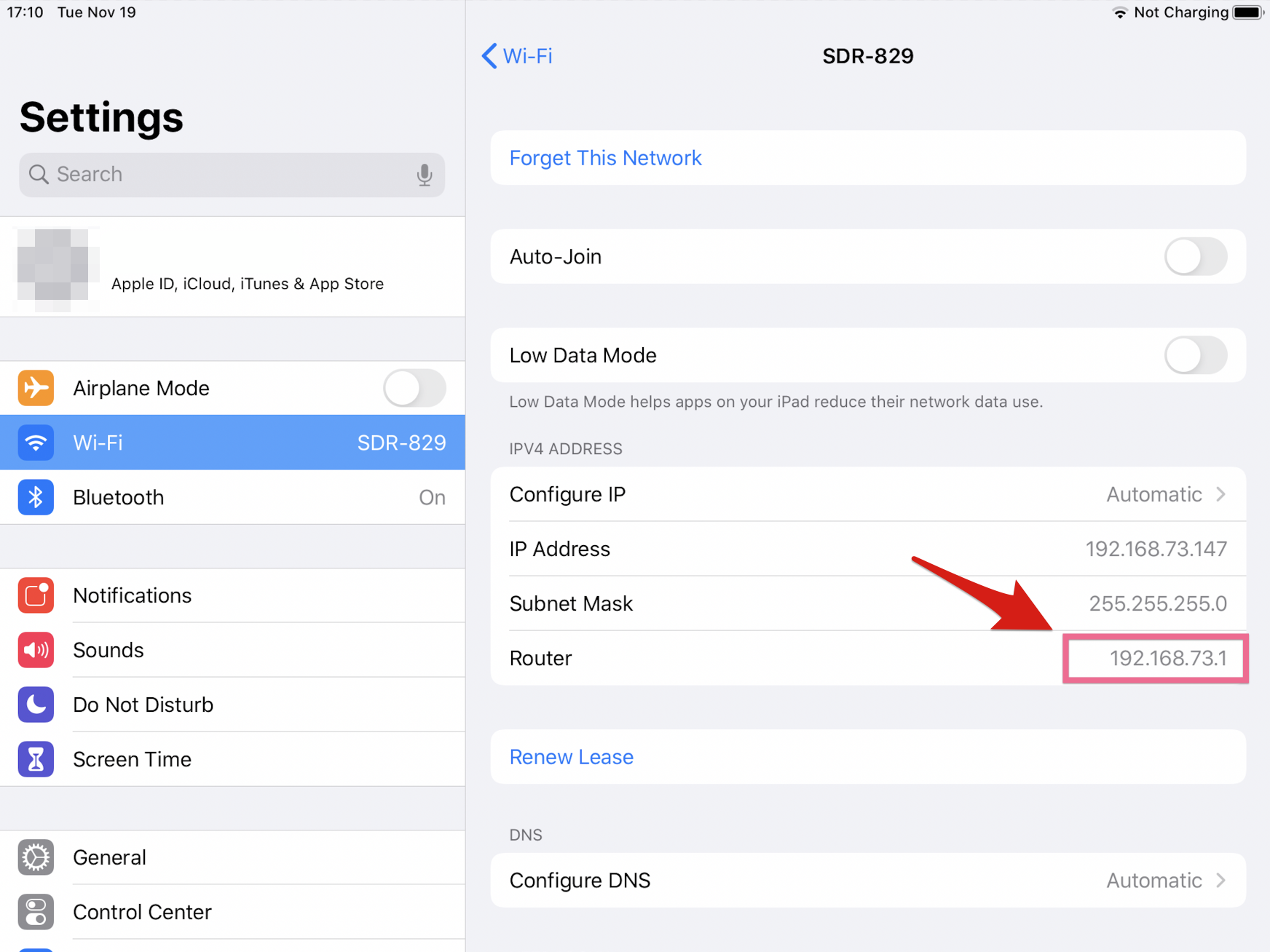Tap the date Tue Nov 19
The image size is (1270, 952).
(x=97, y=12)
